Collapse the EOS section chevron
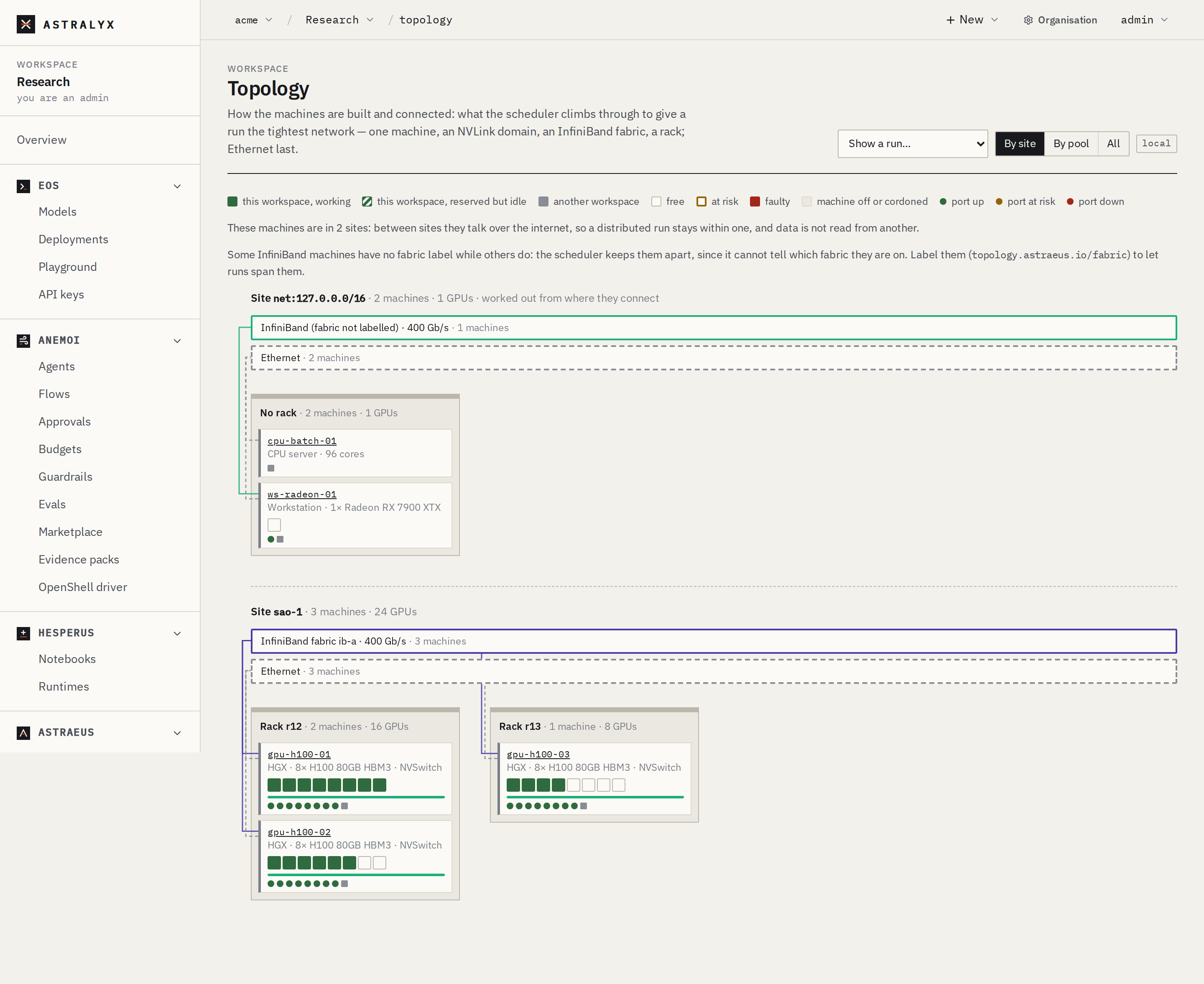Image resolution: width=1204 pixels, height=984 pixels. (x=177, y=186)
